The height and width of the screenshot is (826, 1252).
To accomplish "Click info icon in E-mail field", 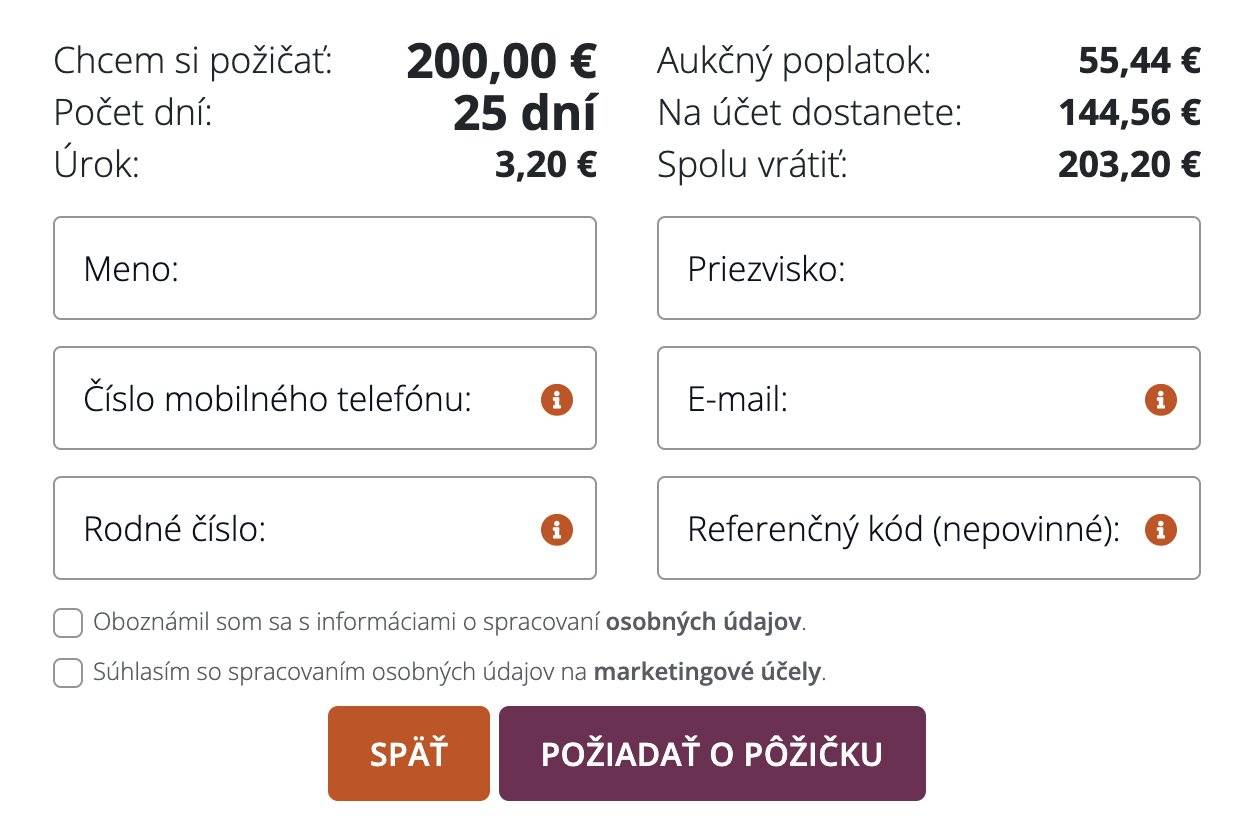I will (x=1160, y=400).
